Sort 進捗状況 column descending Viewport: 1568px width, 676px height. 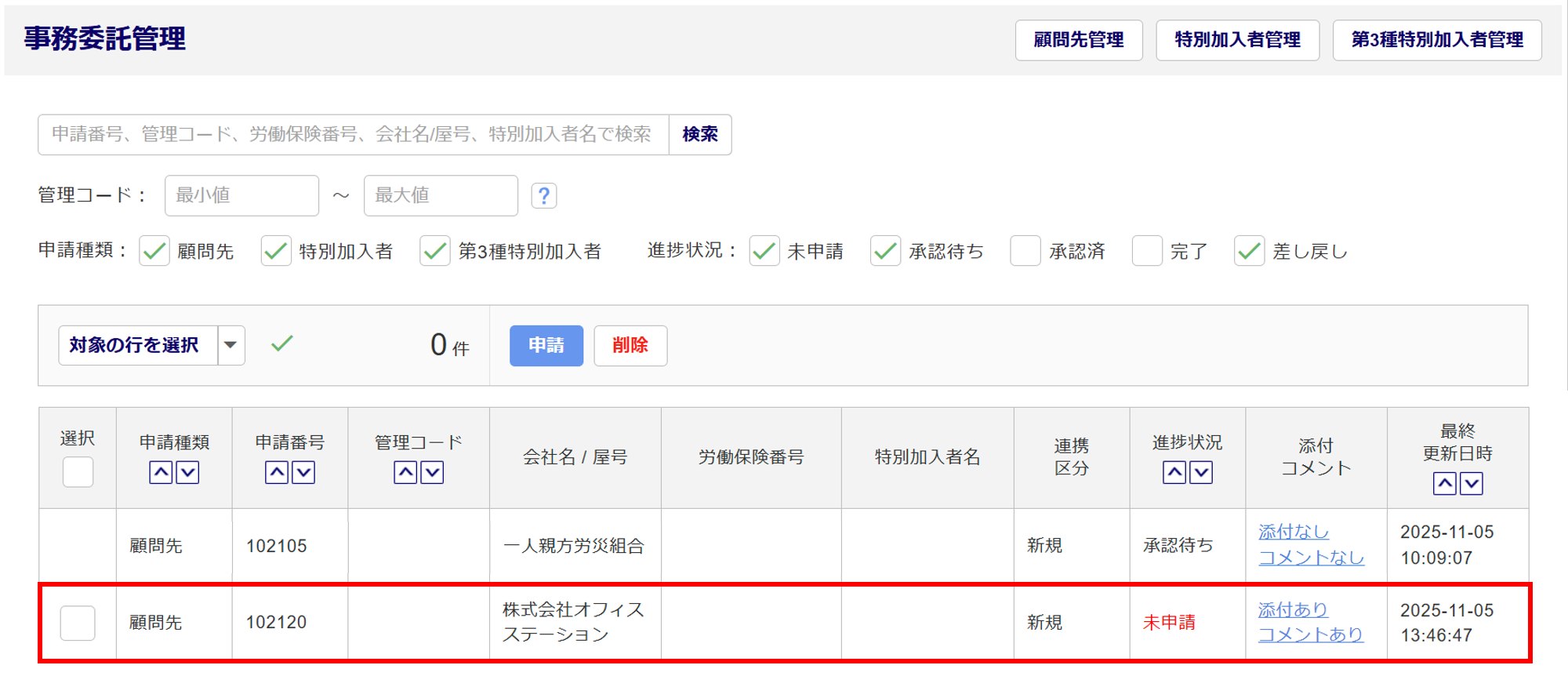pos(1201,472)
